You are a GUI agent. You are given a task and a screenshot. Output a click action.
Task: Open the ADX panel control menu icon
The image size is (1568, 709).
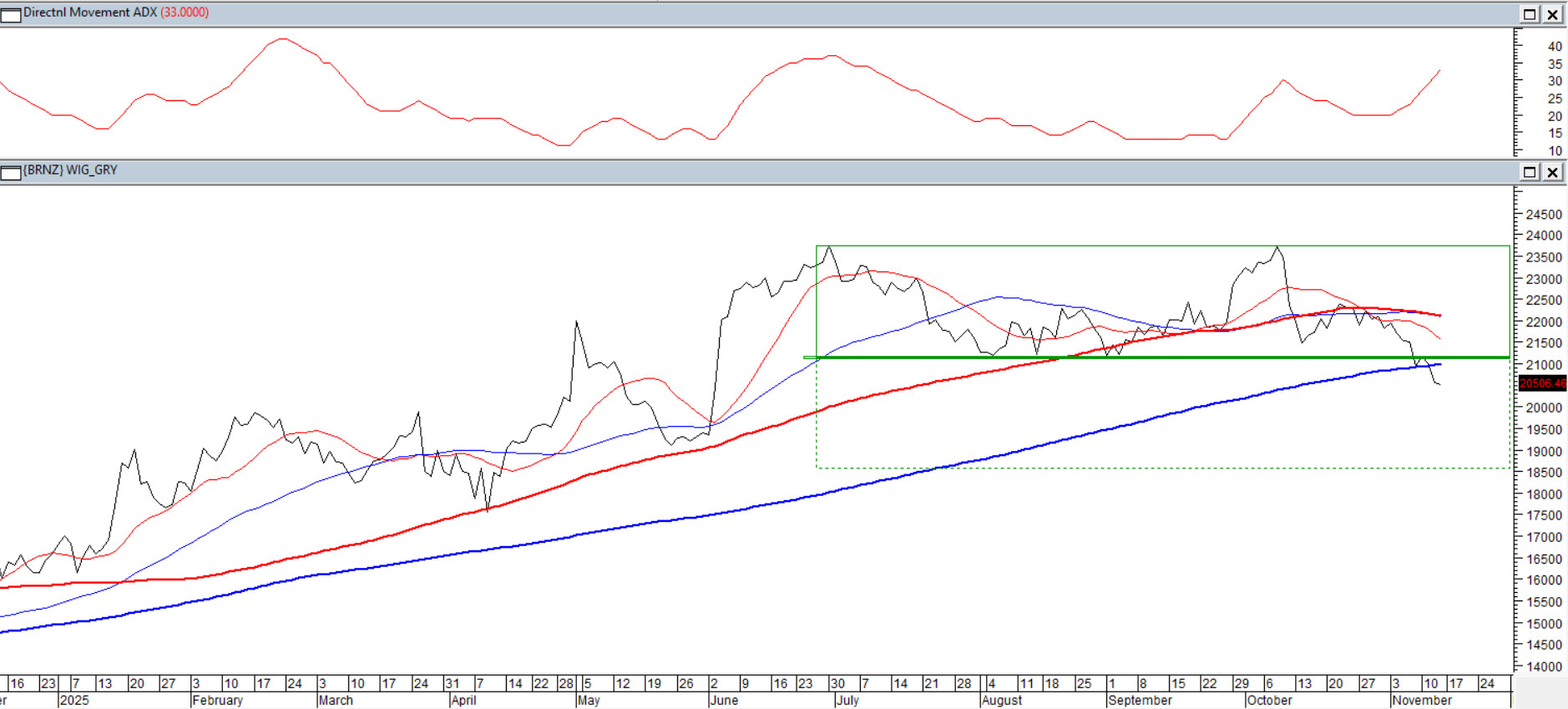(11, 15)
